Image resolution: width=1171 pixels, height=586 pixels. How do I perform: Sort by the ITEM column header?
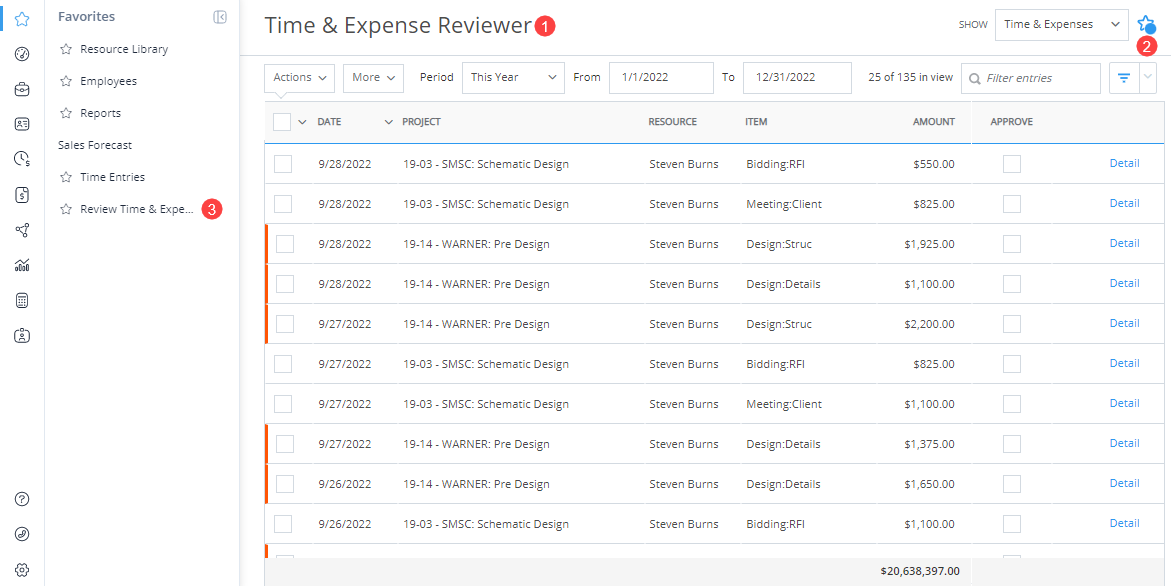756,122
